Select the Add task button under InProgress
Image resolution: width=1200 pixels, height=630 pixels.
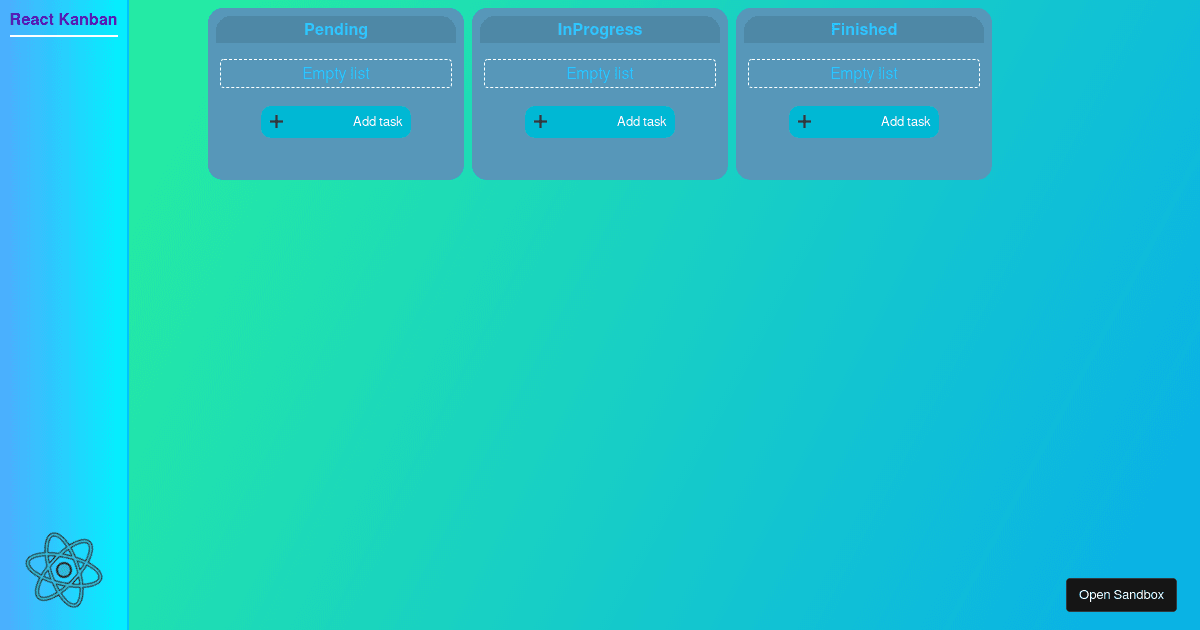click(x=600, y=121)
